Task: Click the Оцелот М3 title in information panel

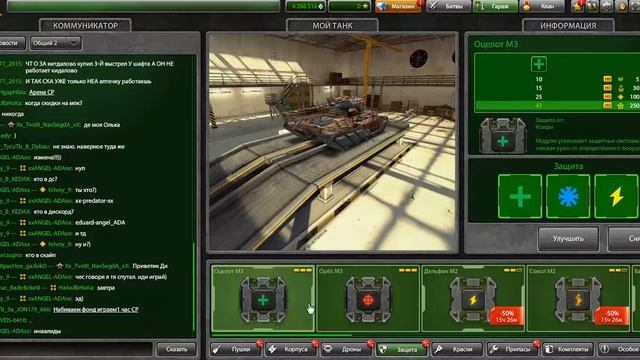Action: click(x=496, y=44)
